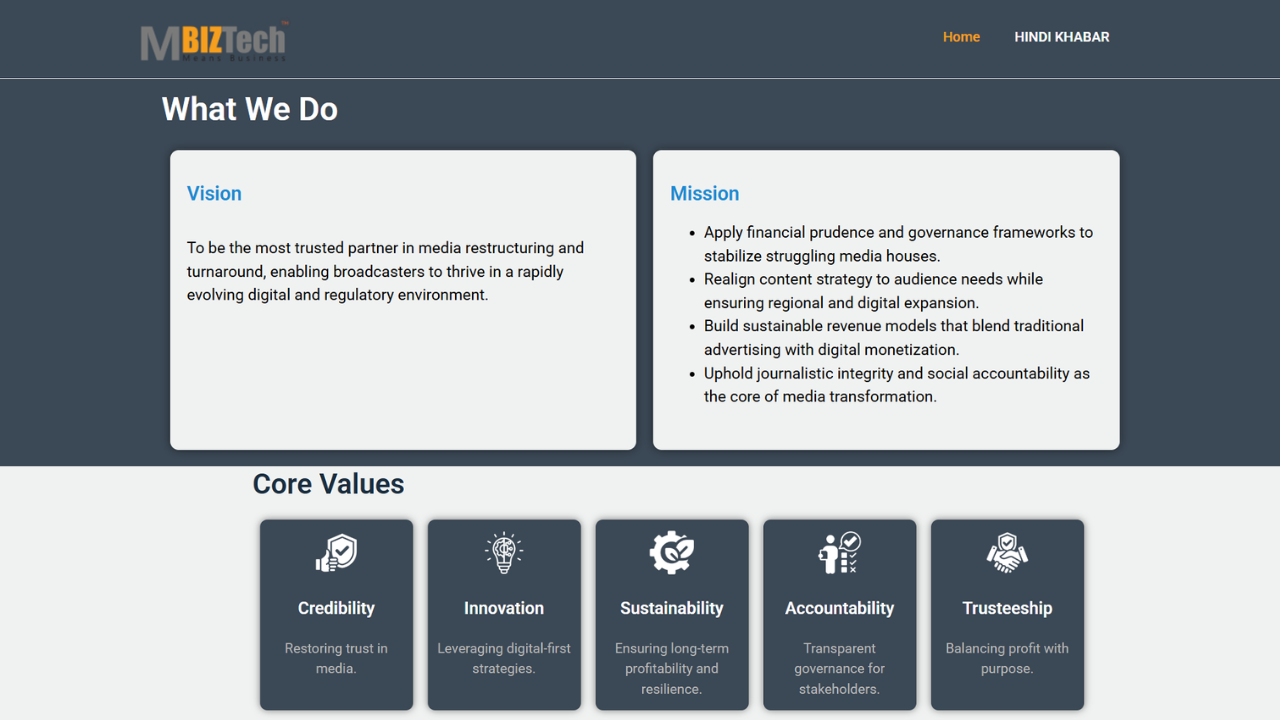The height and width of the screenshot is (720, 1280).
Task: Open the HINDI KHABAR menu item
Action: point(1062,37)
